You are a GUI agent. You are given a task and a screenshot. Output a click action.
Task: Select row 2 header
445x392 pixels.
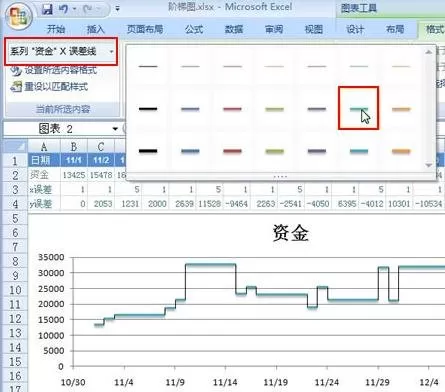15,175
